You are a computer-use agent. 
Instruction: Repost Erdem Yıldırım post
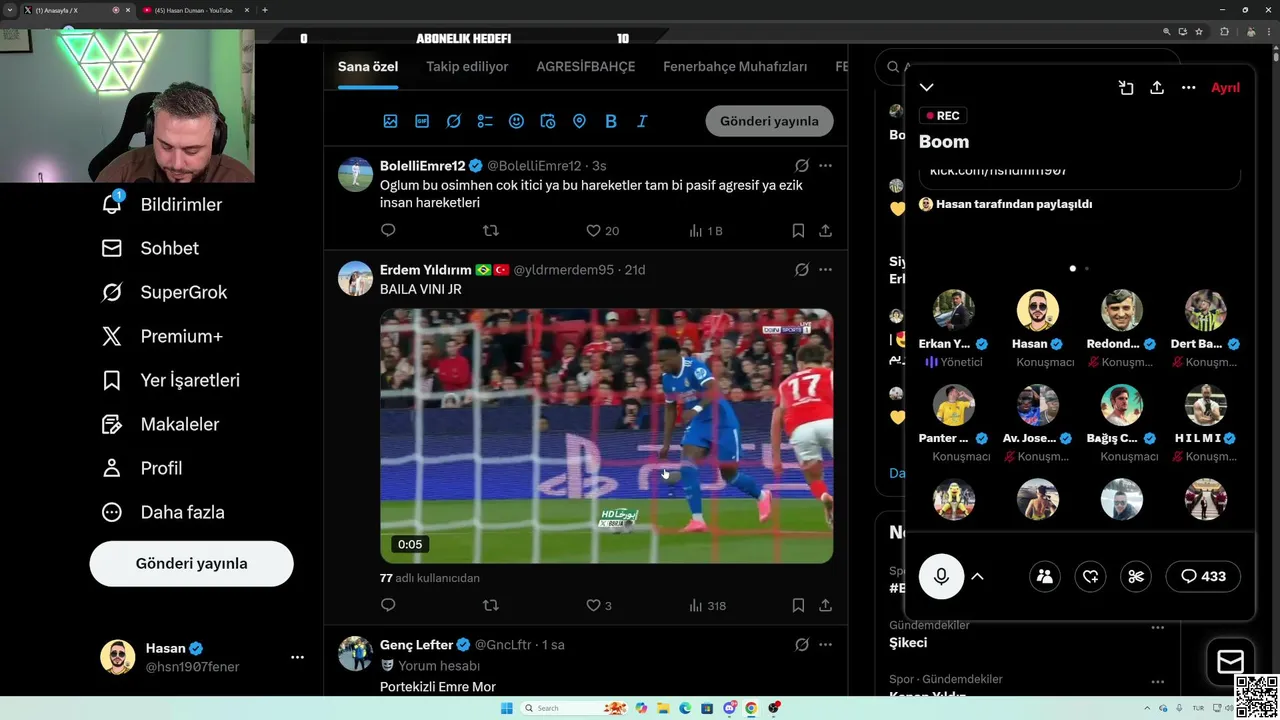490,605
